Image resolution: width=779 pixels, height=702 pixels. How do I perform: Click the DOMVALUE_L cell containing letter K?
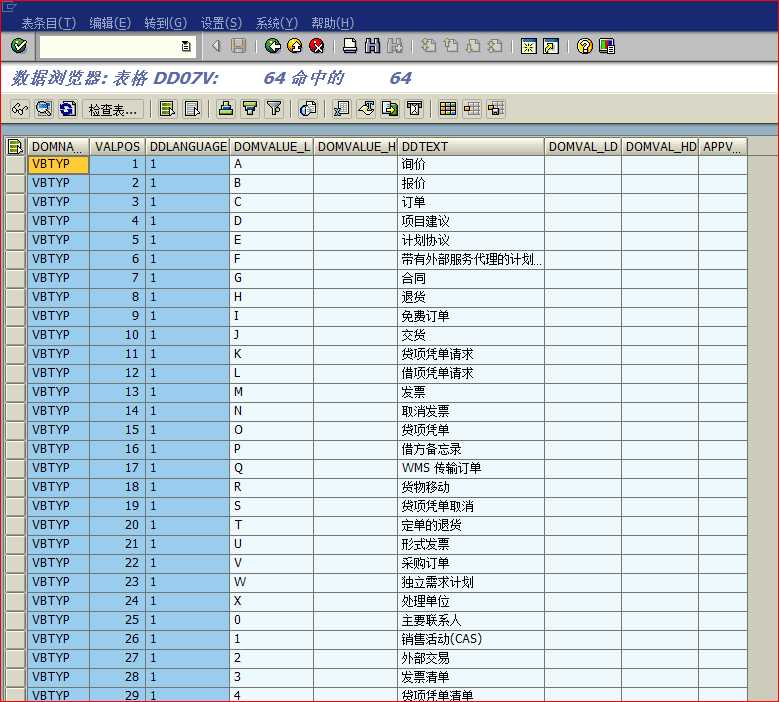[x=272, y=354]
